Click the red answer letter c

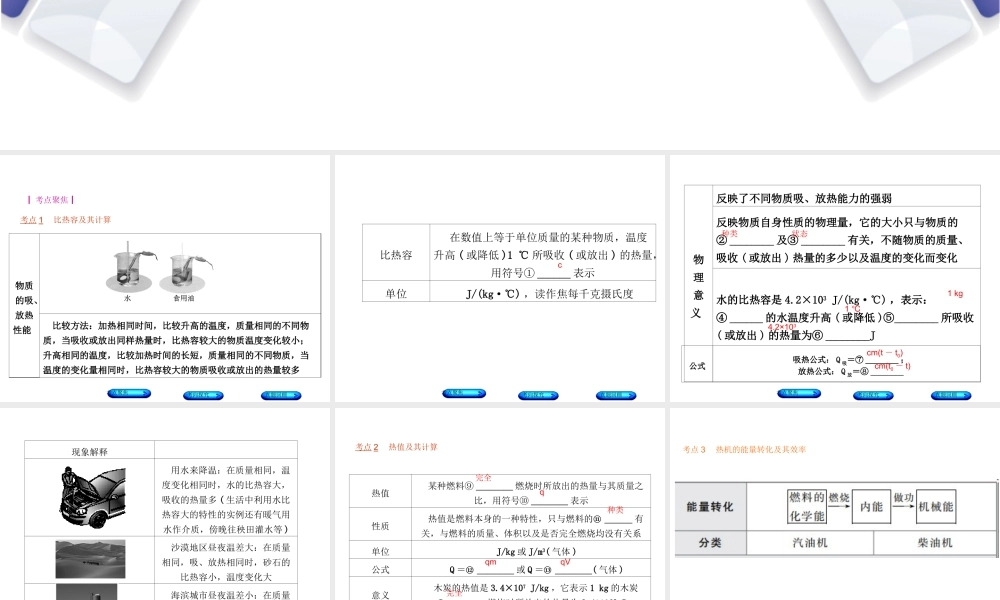(x=560, y=265)
